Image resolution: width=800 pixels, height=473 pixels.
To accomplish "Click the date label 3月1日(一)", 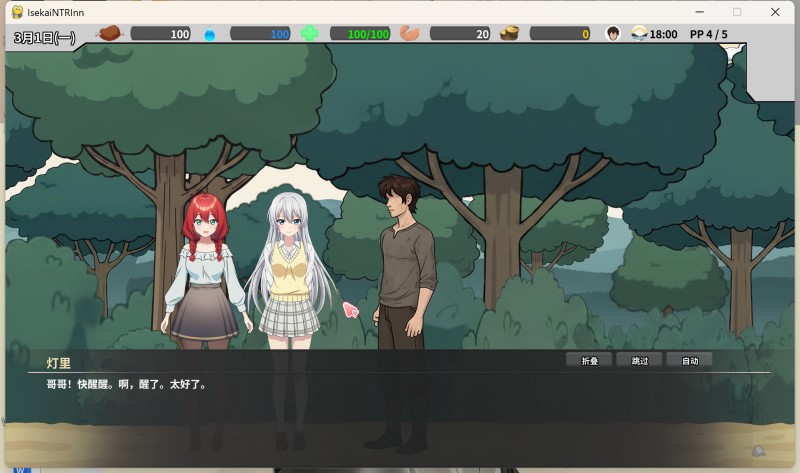I will click(44, 38).
